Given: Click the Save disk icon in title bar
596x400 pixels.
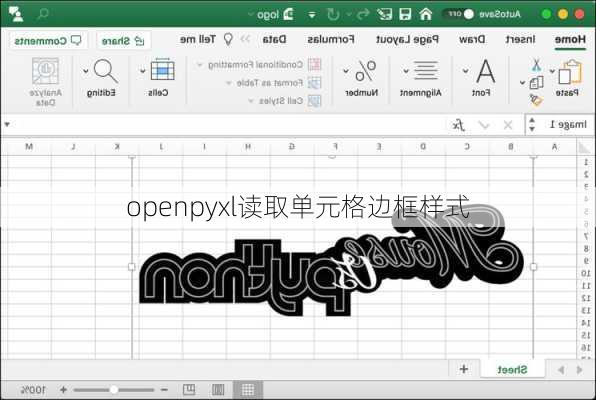Looking at the screenshot, I should coord(405,14).
